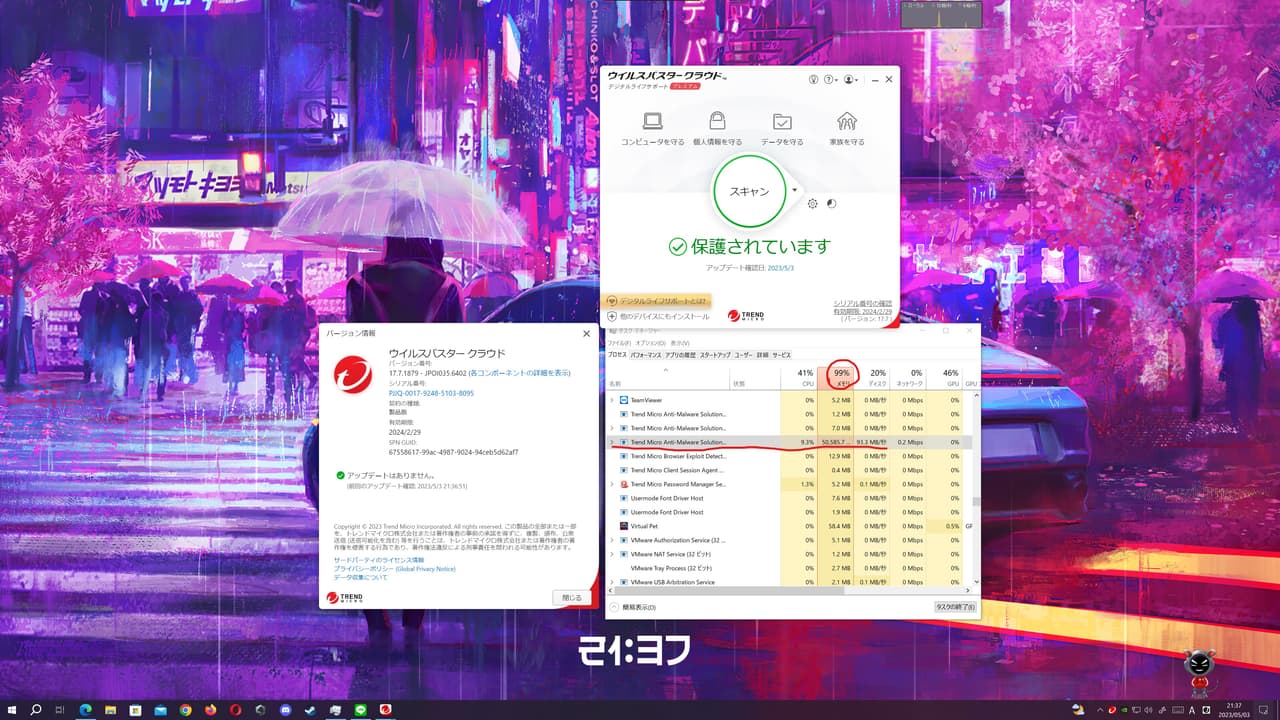
Task: Click 他のデバイスにもインストール link
Action: point(658,316)
